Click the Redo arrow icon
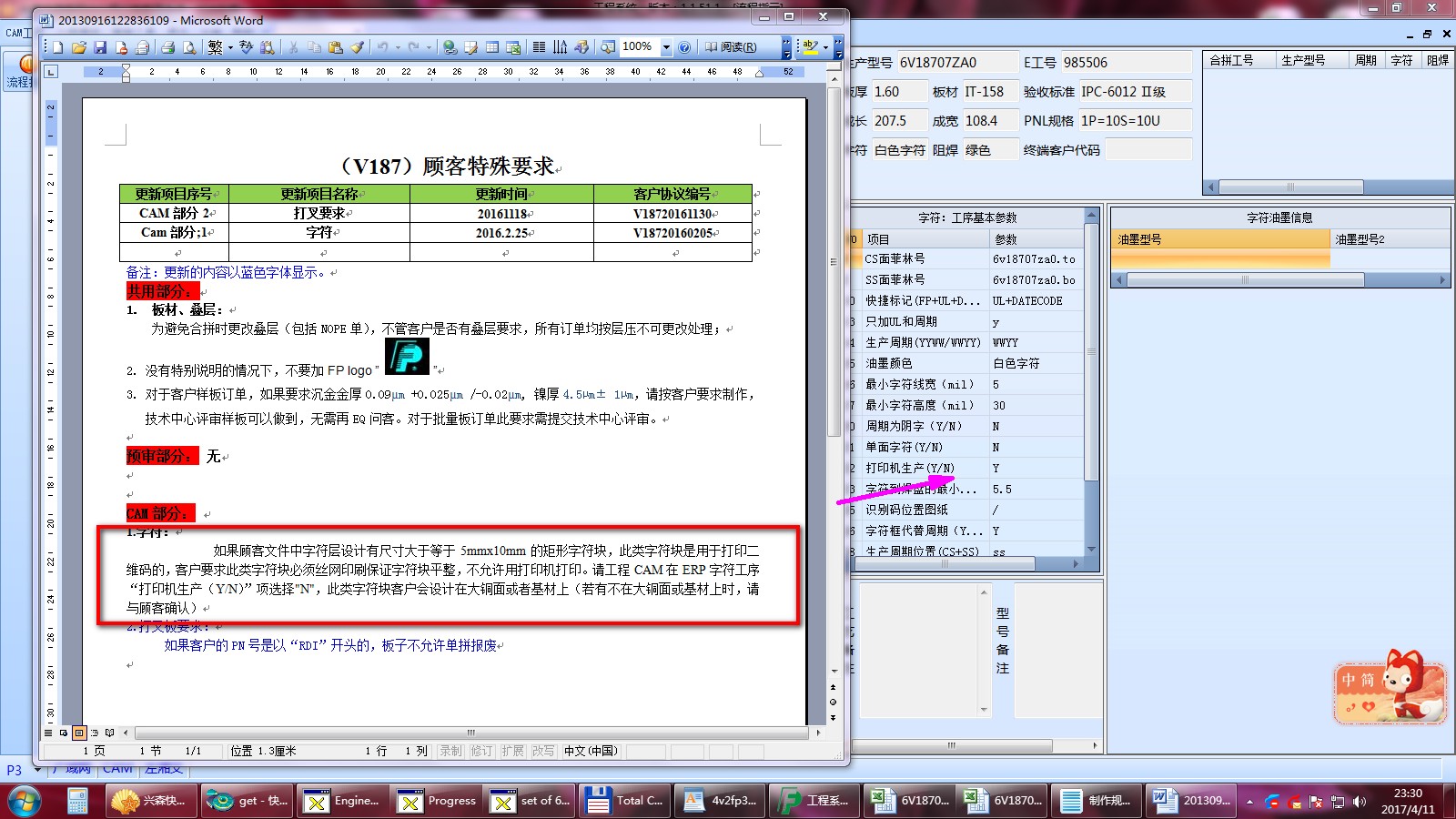The image size is (1456, 819). [414, 47]
